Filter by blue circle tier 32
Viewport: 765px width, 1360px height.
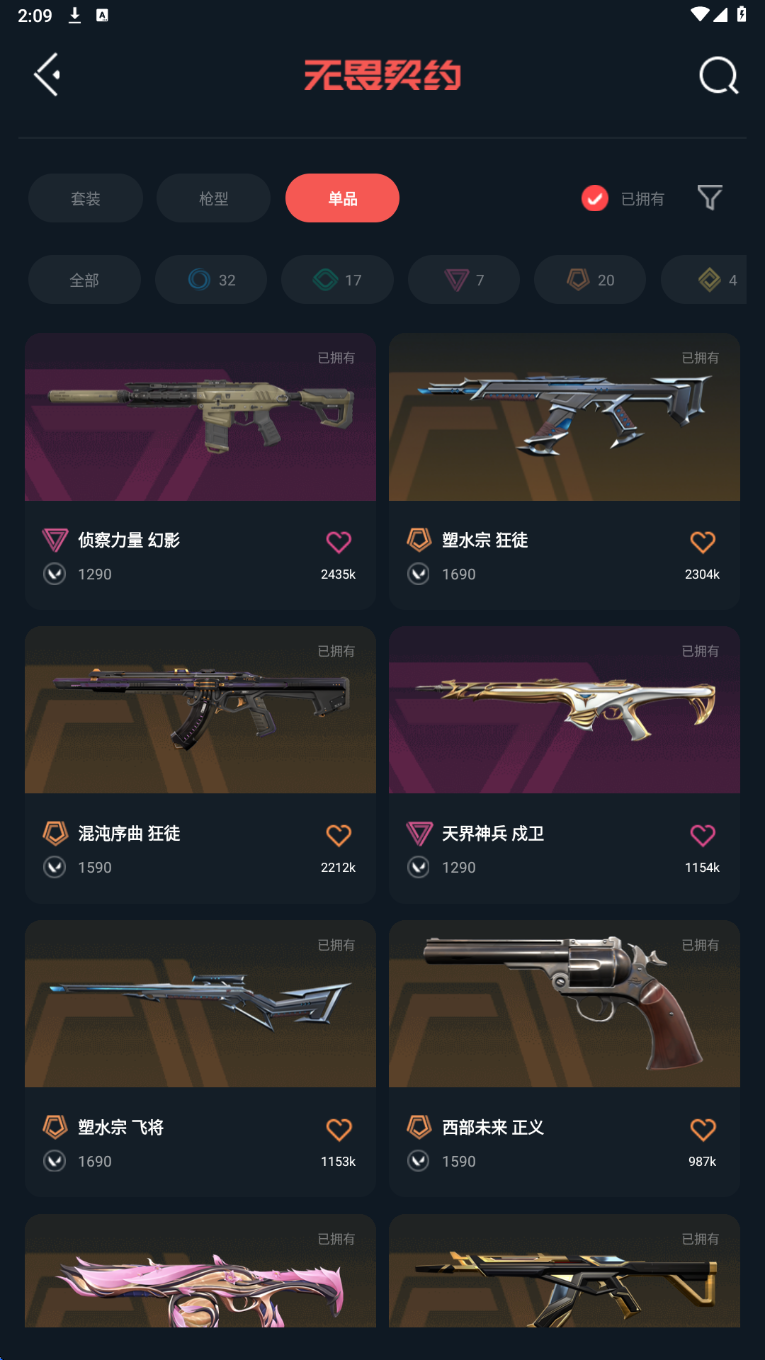click(x=211, y=280)
